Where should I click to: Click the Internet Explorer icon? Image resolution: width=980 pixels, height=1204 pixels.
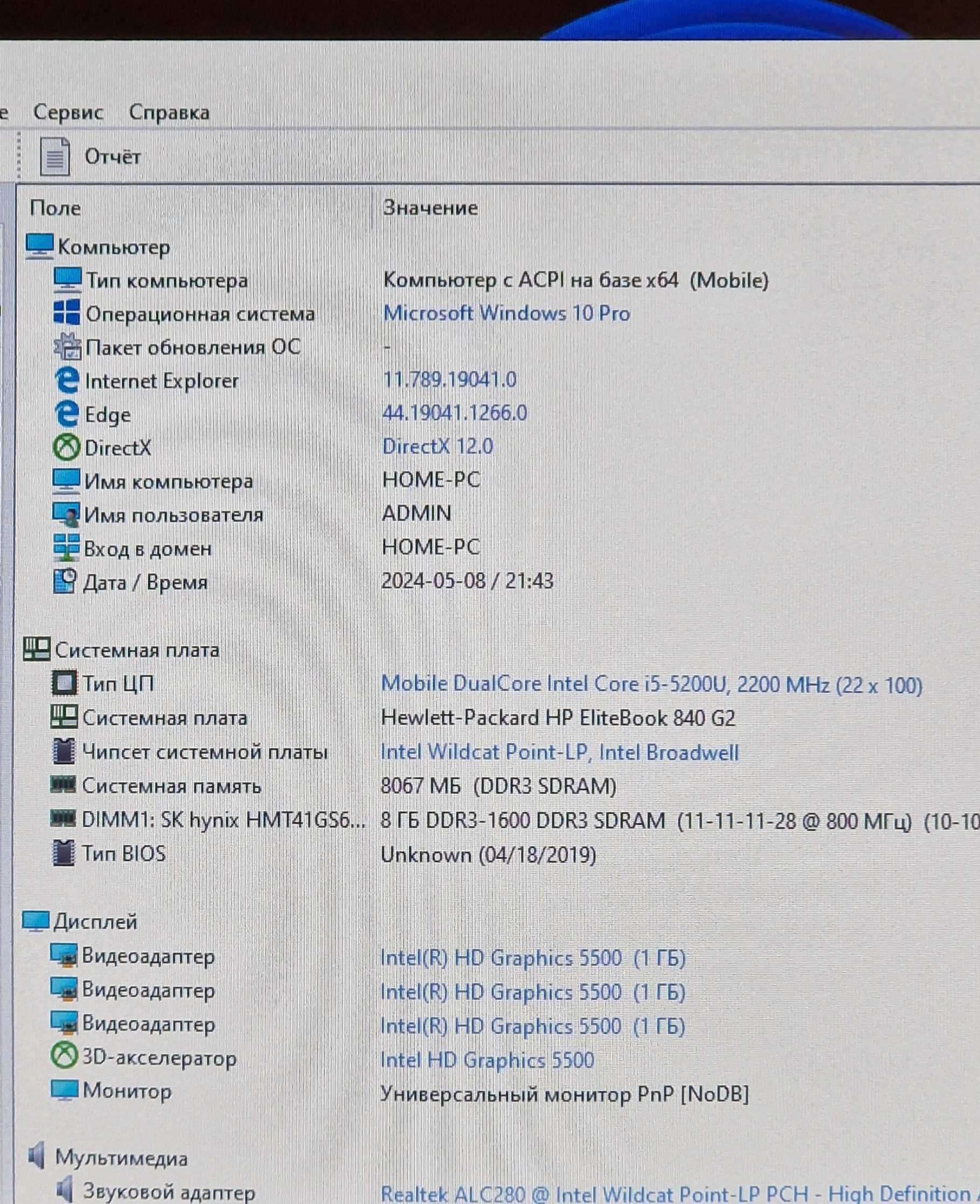click(67, 380)
